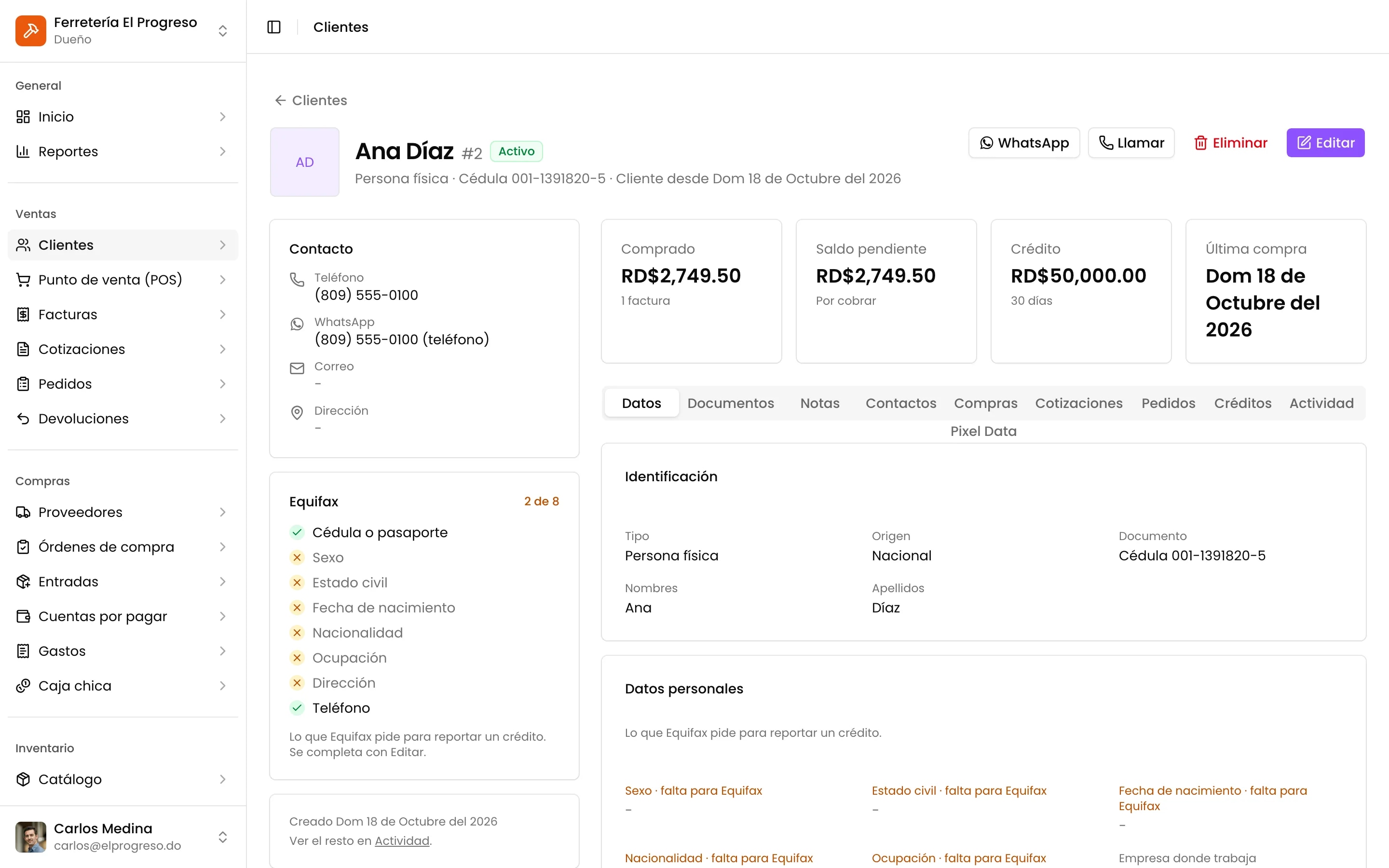Click the Activo status badge
1389x868 pixels.
tap(516, 151)
